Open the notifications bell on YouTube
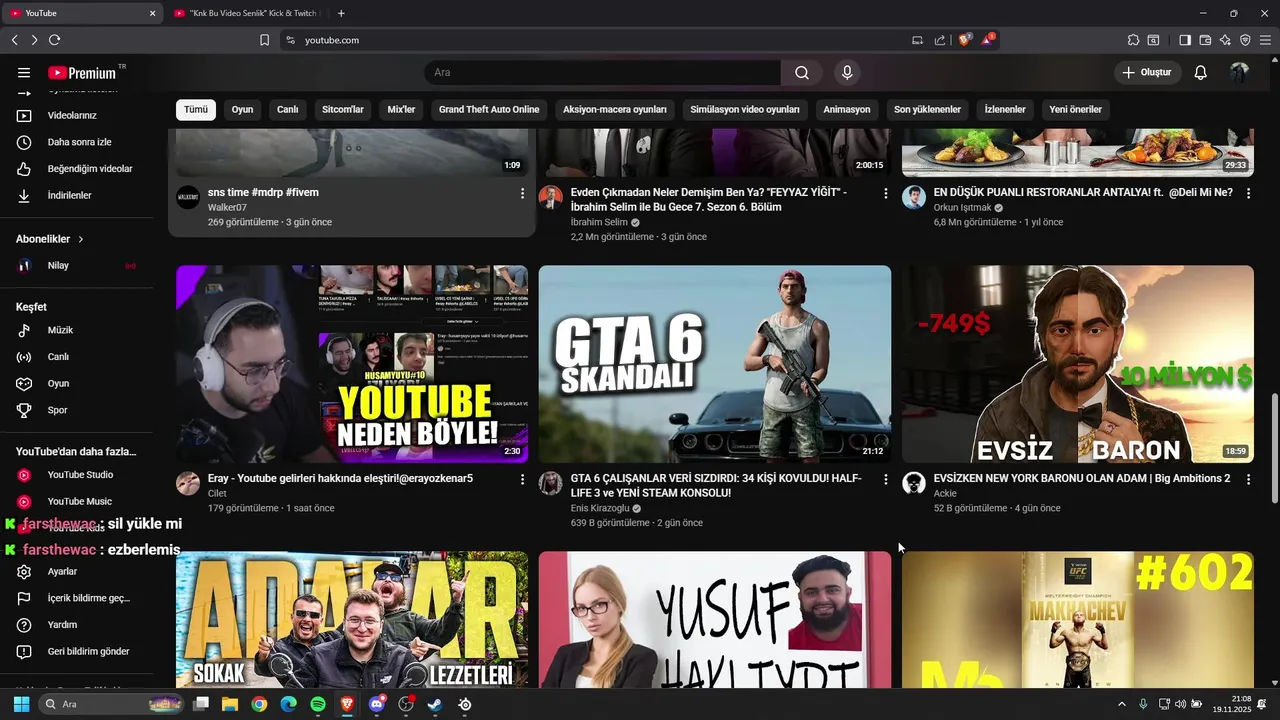 tap(1201, 72)
